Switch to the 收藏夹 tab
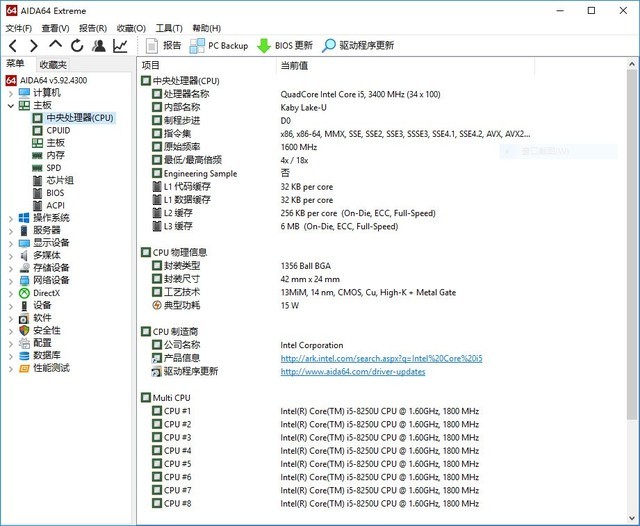 tap(53, 65)
